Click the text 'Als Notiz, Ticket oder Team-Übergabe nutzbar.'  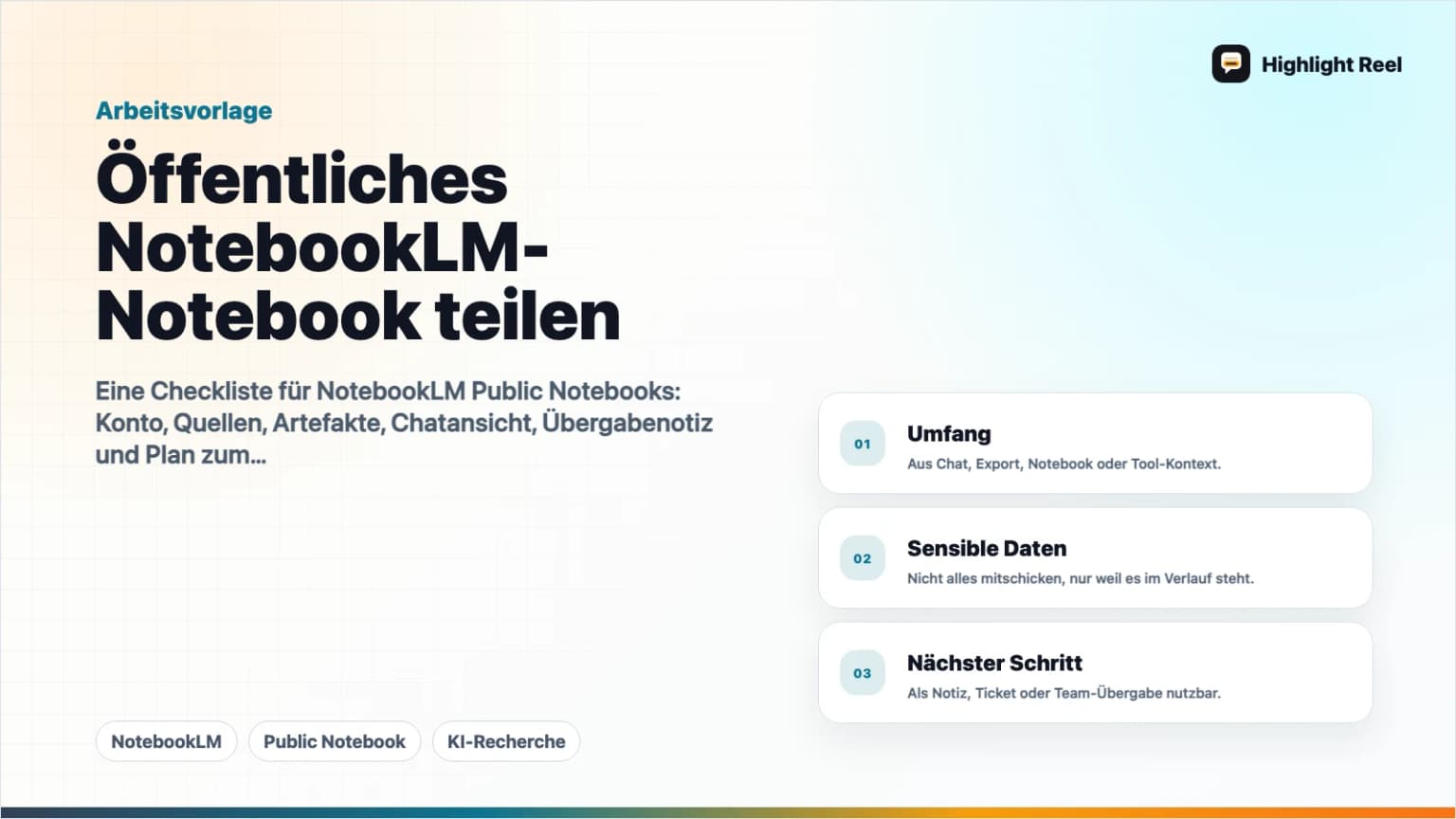point(1064,693)
